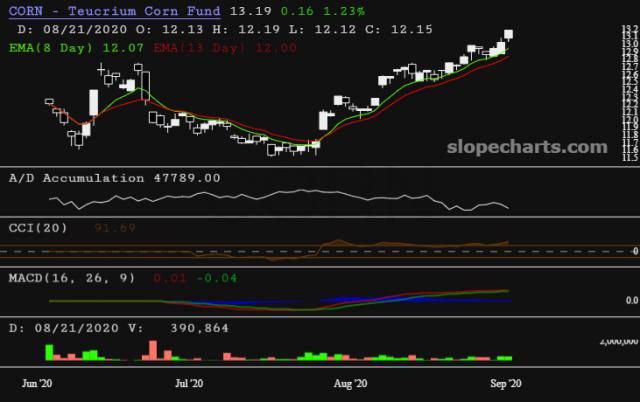This screenshot has height=402, width=640.
Task: Click the green MACD value -0.04
Action: [217, 278]
